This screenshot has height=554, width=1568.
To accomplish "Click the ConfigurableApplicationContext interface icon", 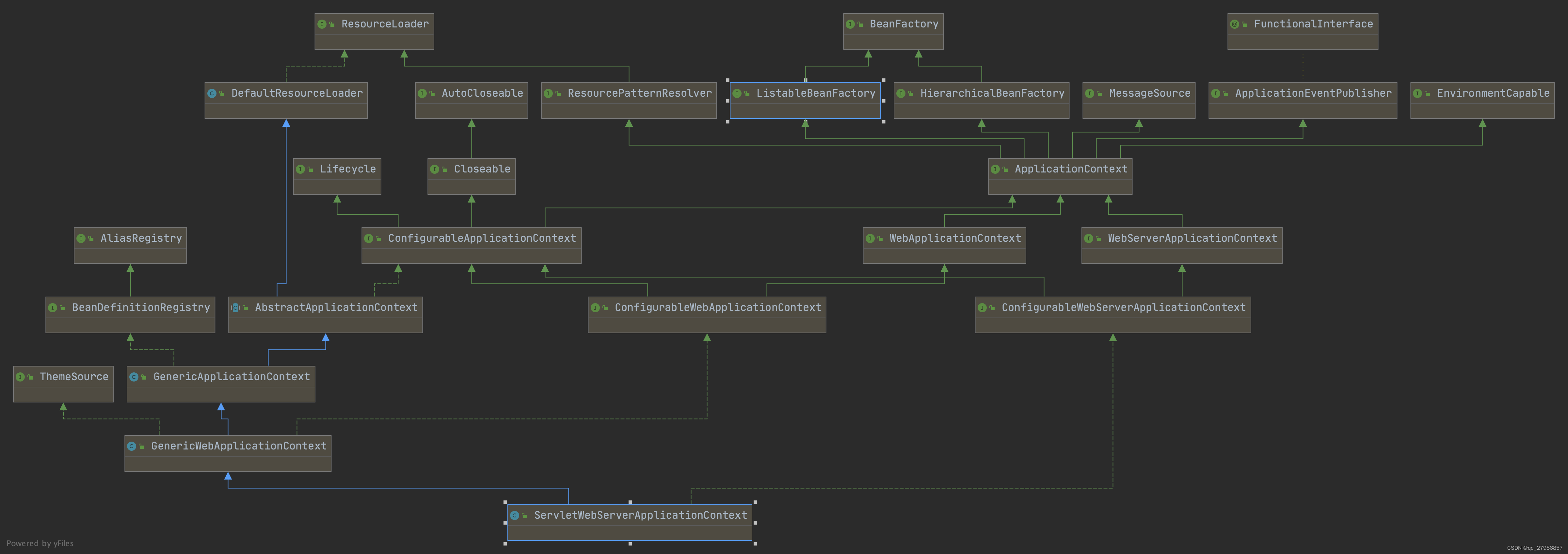I will (369, 239).
